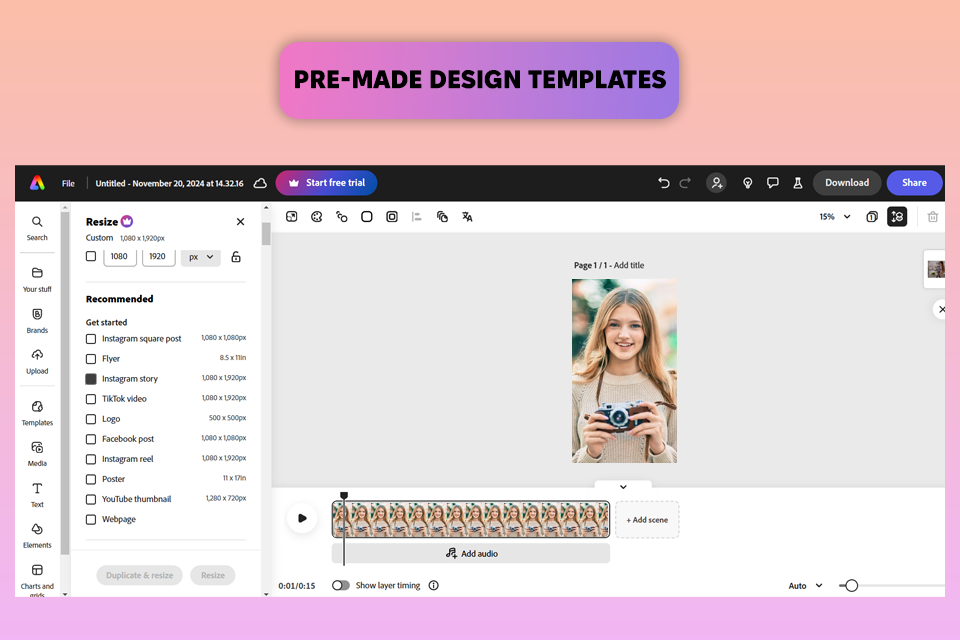Click the width field showing 1080
The height and width of the screenshot is (640, 960).
tap(119, 257)
